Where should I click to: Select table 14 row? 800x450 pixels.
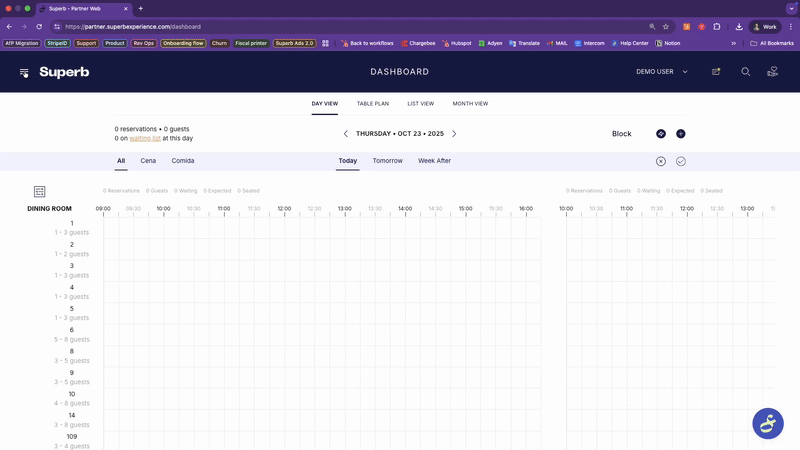tap(71, 420)
